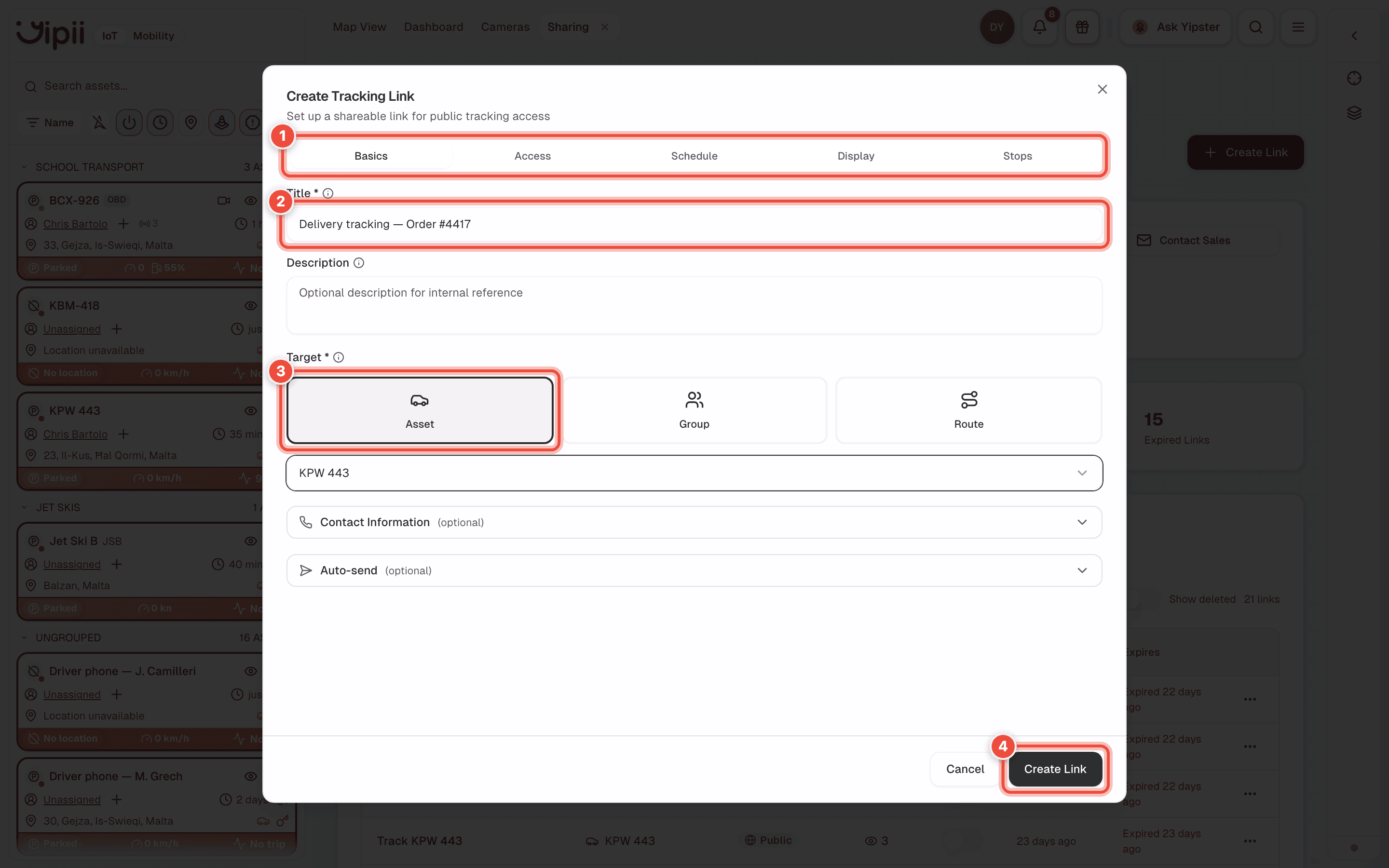Screen dimensions: 1389x868
Task: Select the Basics tab
Action: coord(371,156)
